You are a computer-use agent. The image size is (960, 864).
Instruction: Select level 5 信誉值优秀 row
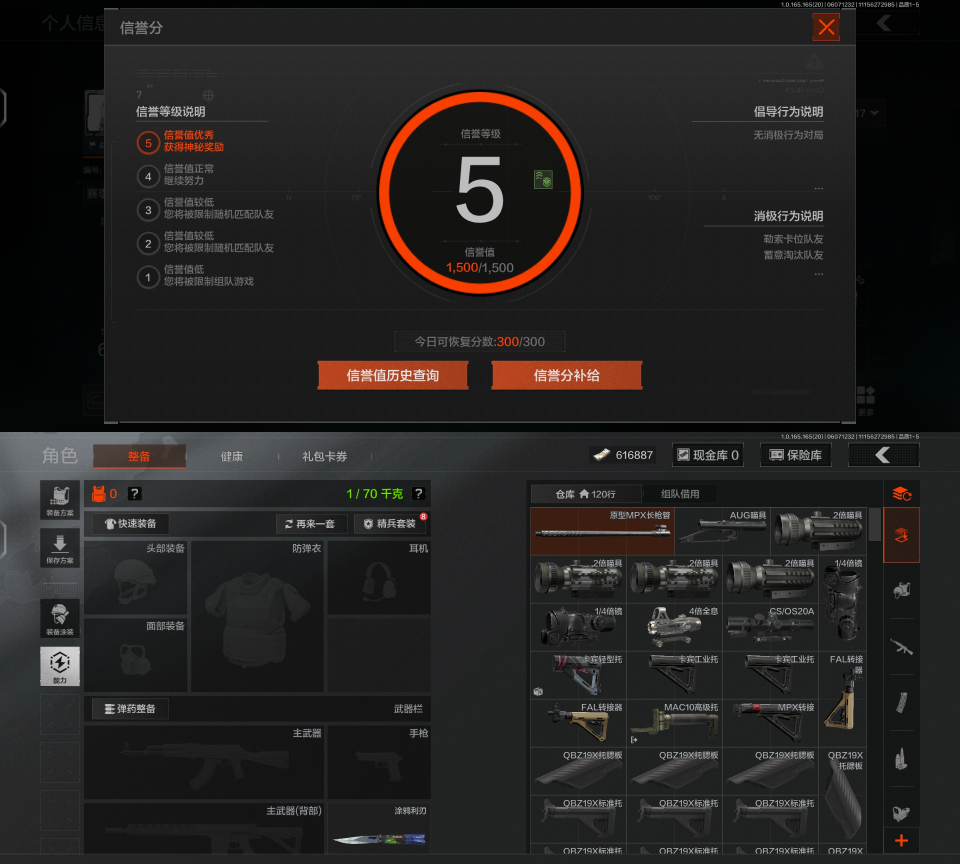point(181,141)
